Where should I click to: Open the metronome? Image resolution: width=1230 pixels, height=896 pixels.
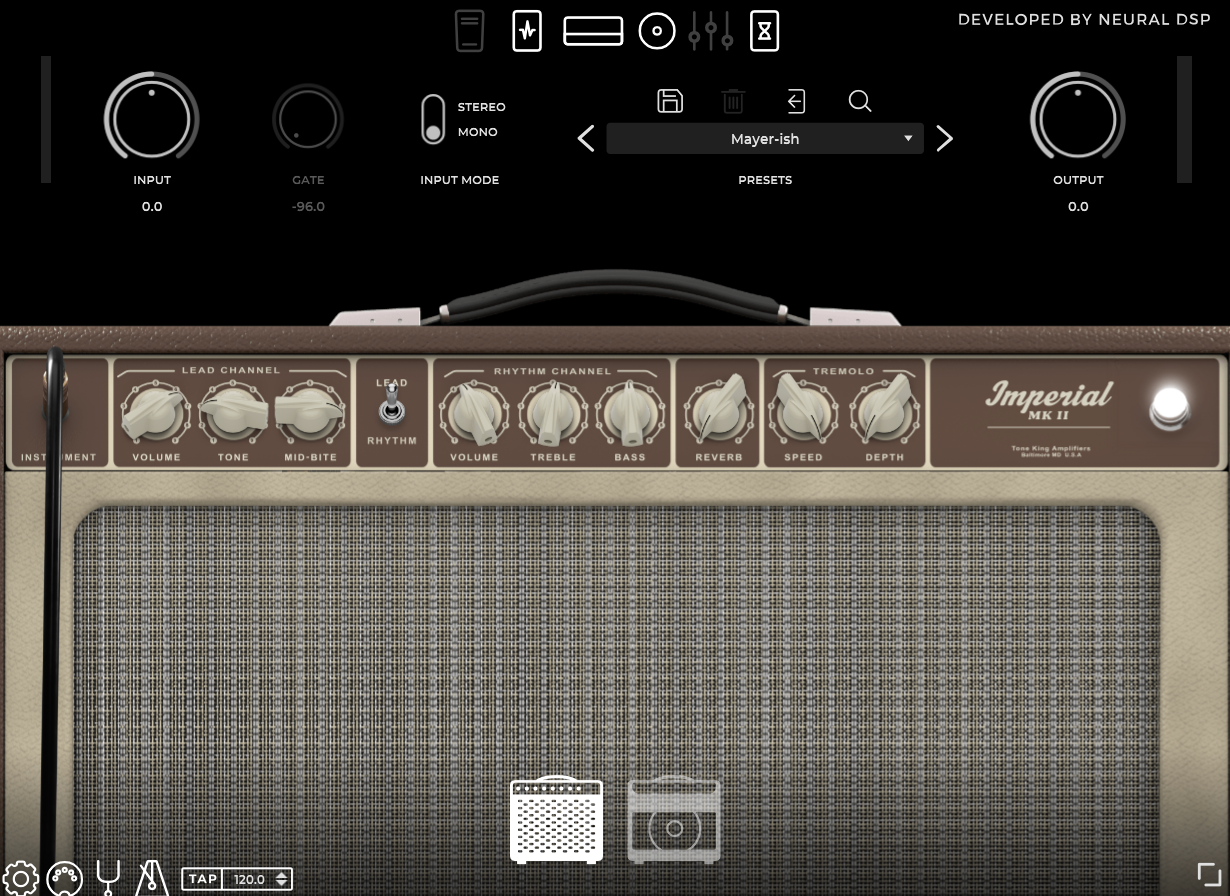click(x=151, y=877)
